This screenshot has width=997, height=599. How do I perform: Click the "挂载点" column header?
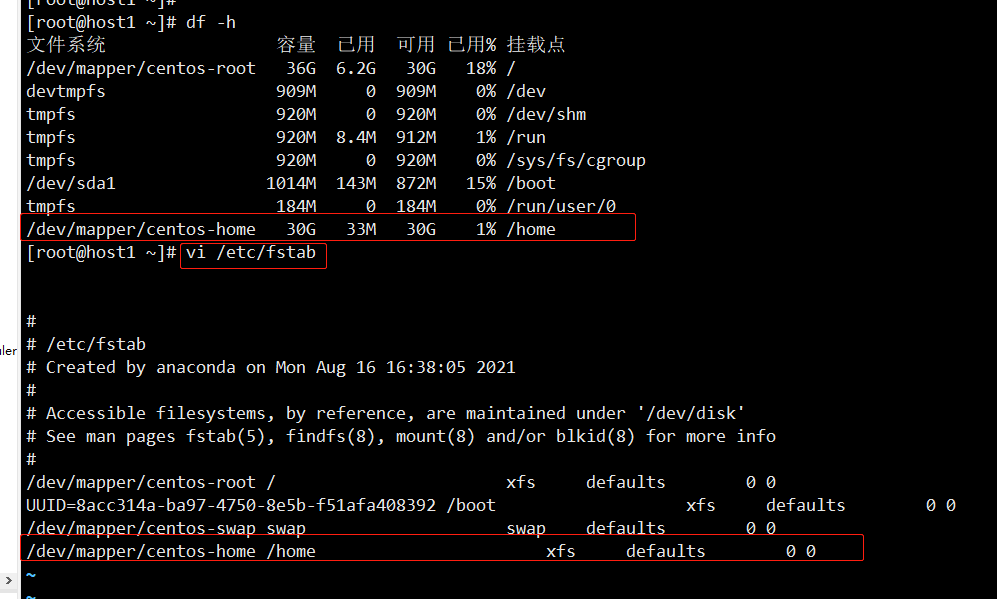coord(536,45)
